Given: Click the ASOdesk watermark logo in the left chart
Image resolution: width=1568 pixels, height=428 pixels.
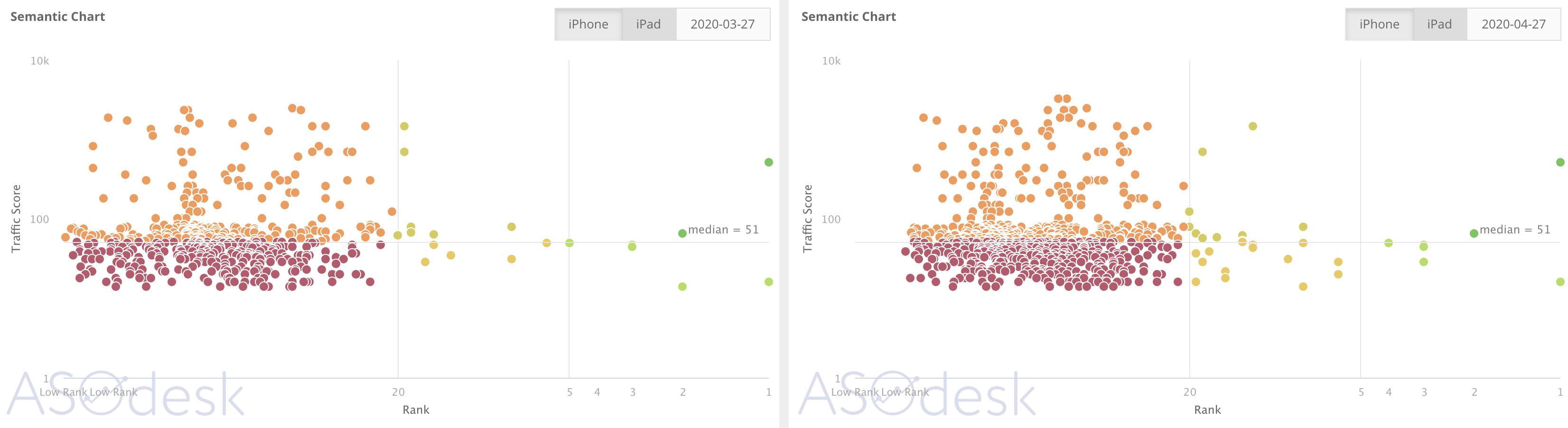Looking at the screenshot, I should point(125,394).
